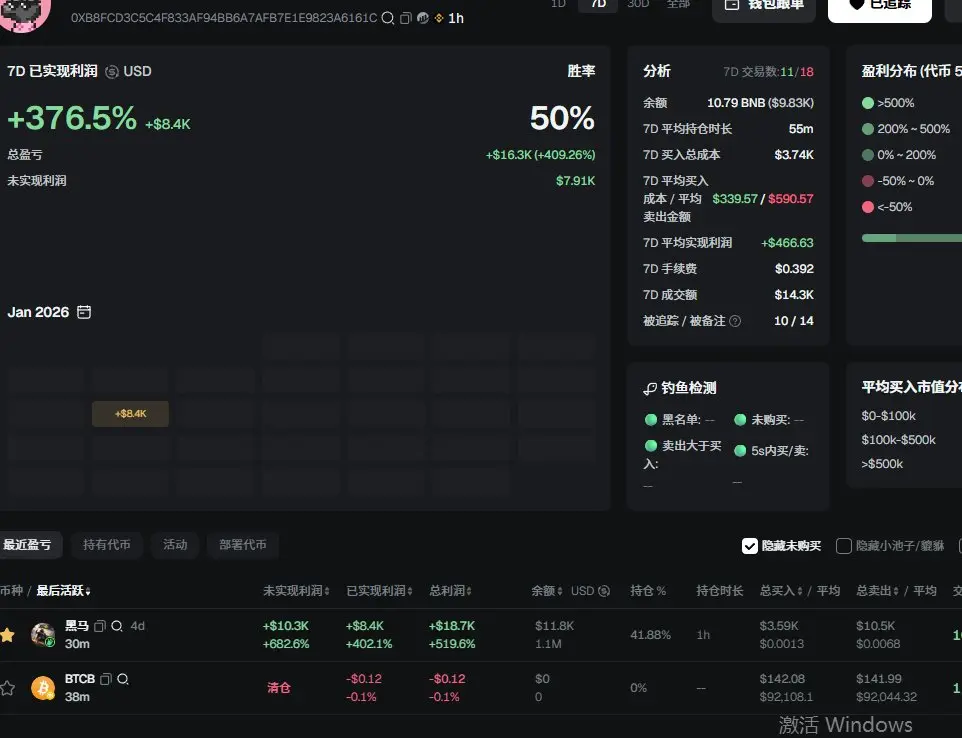The image size is (962, 738).
Task: Click 清仓 status in BTCB row
Action: pos(279,688)
